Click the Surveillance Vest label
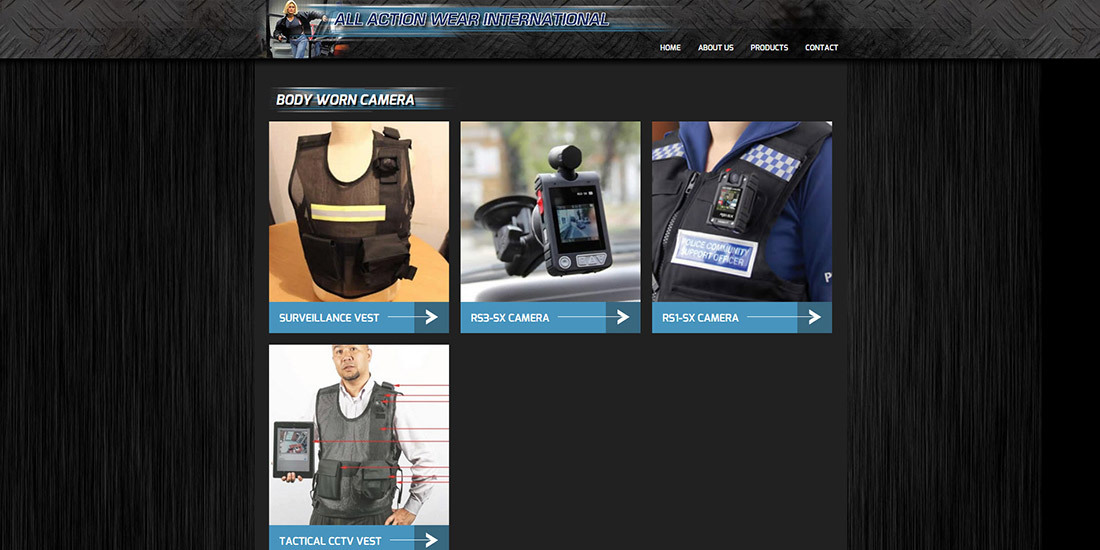 (x=329, y=318)
